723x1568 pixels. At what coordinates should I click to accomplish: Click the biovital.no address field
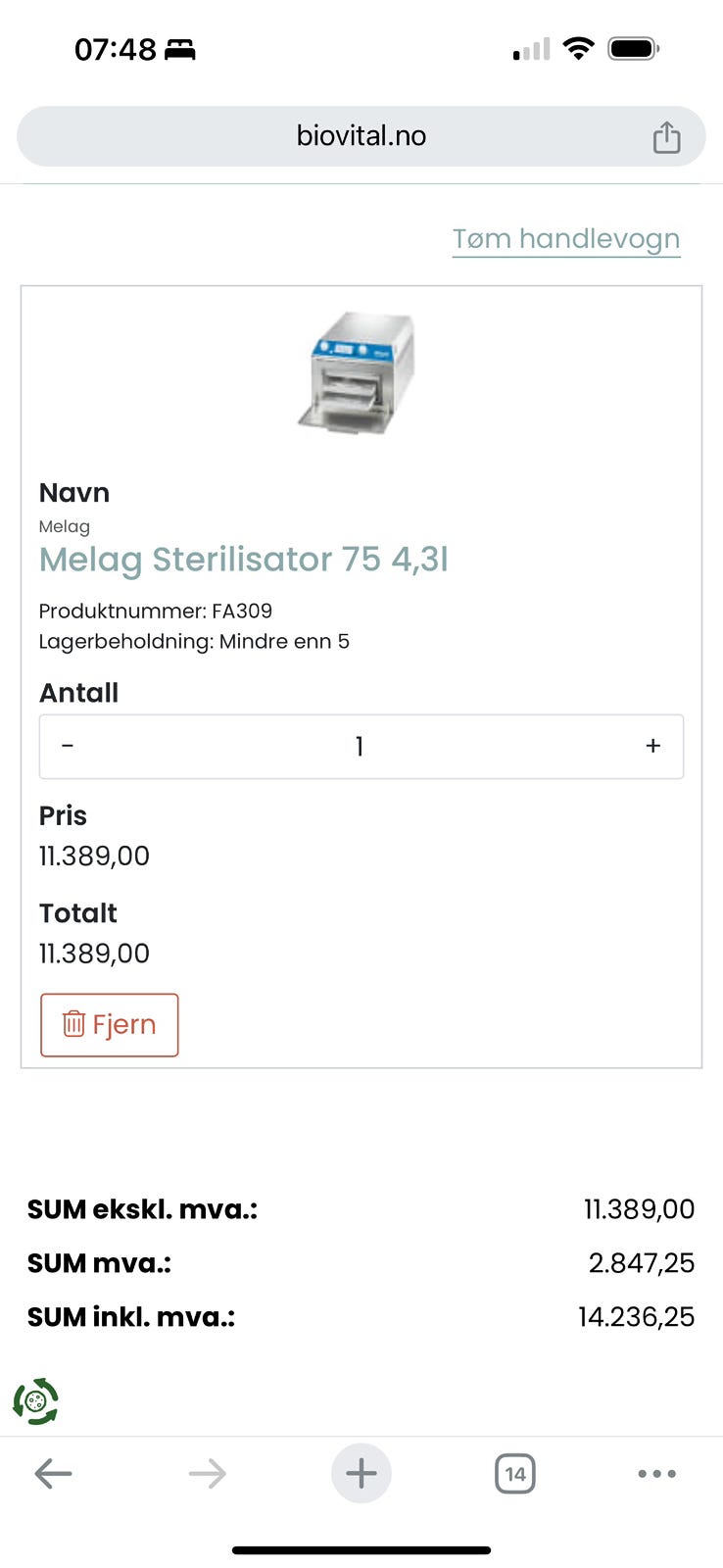coord(361,136)
